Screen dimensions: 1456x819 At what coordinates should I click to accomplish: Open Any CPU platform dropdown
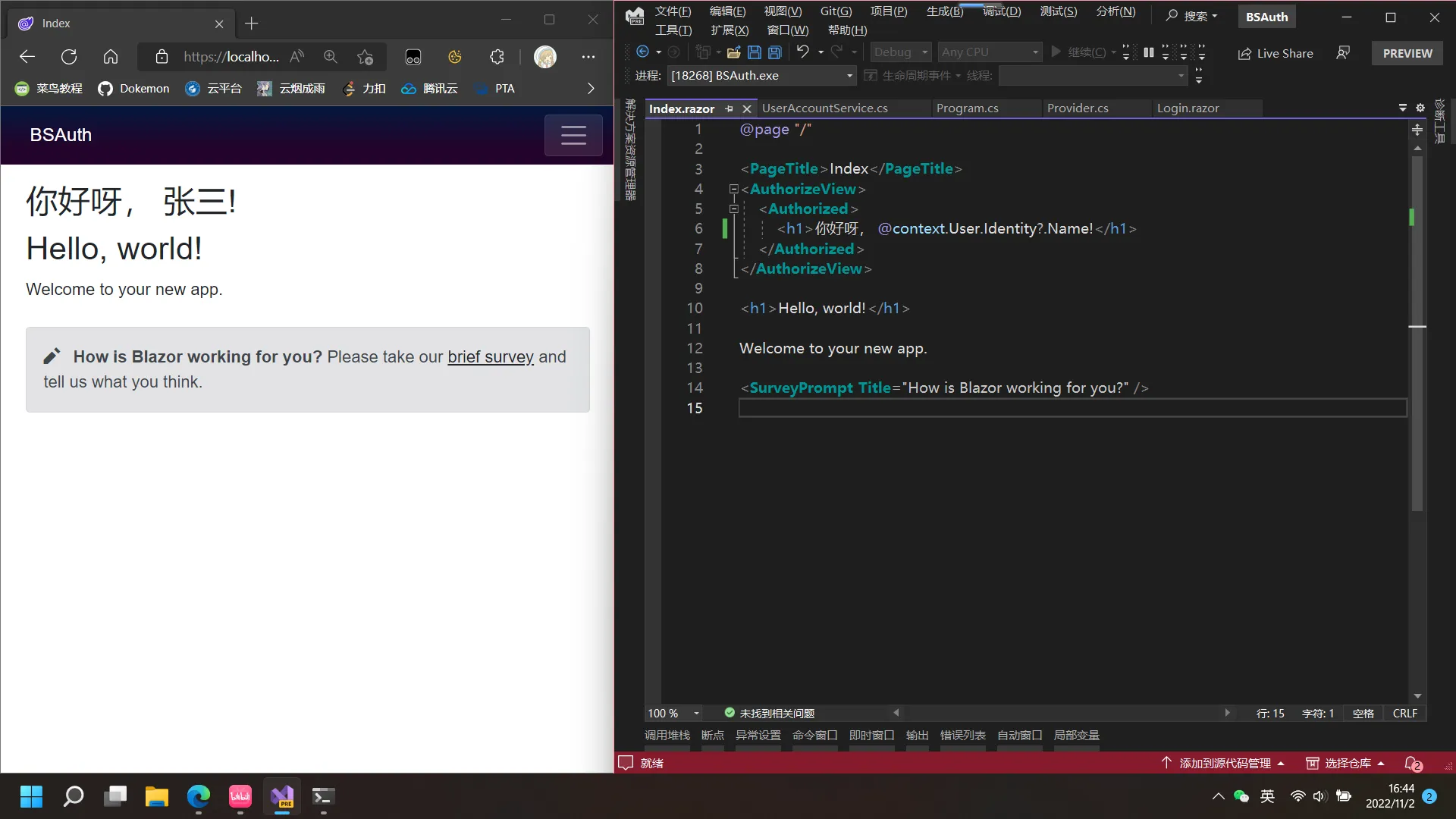[x=990, y=52]
